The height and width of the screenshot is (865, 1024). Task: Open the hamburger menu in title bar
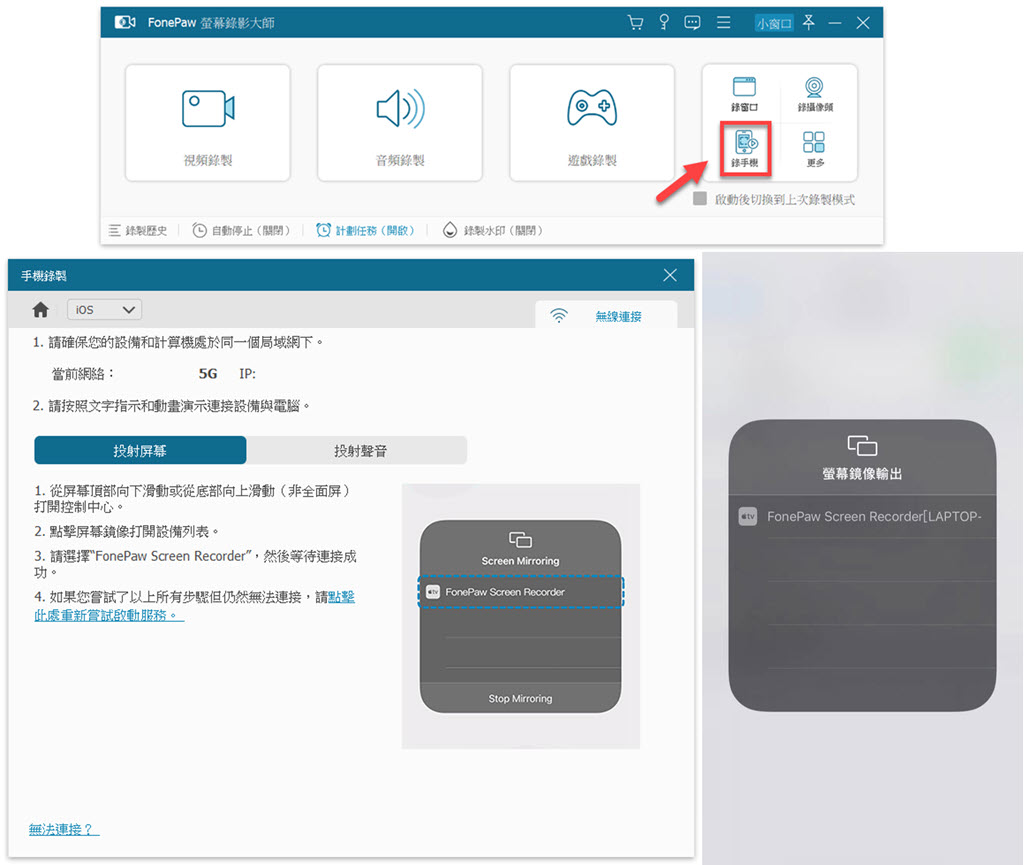coord(724,23)
